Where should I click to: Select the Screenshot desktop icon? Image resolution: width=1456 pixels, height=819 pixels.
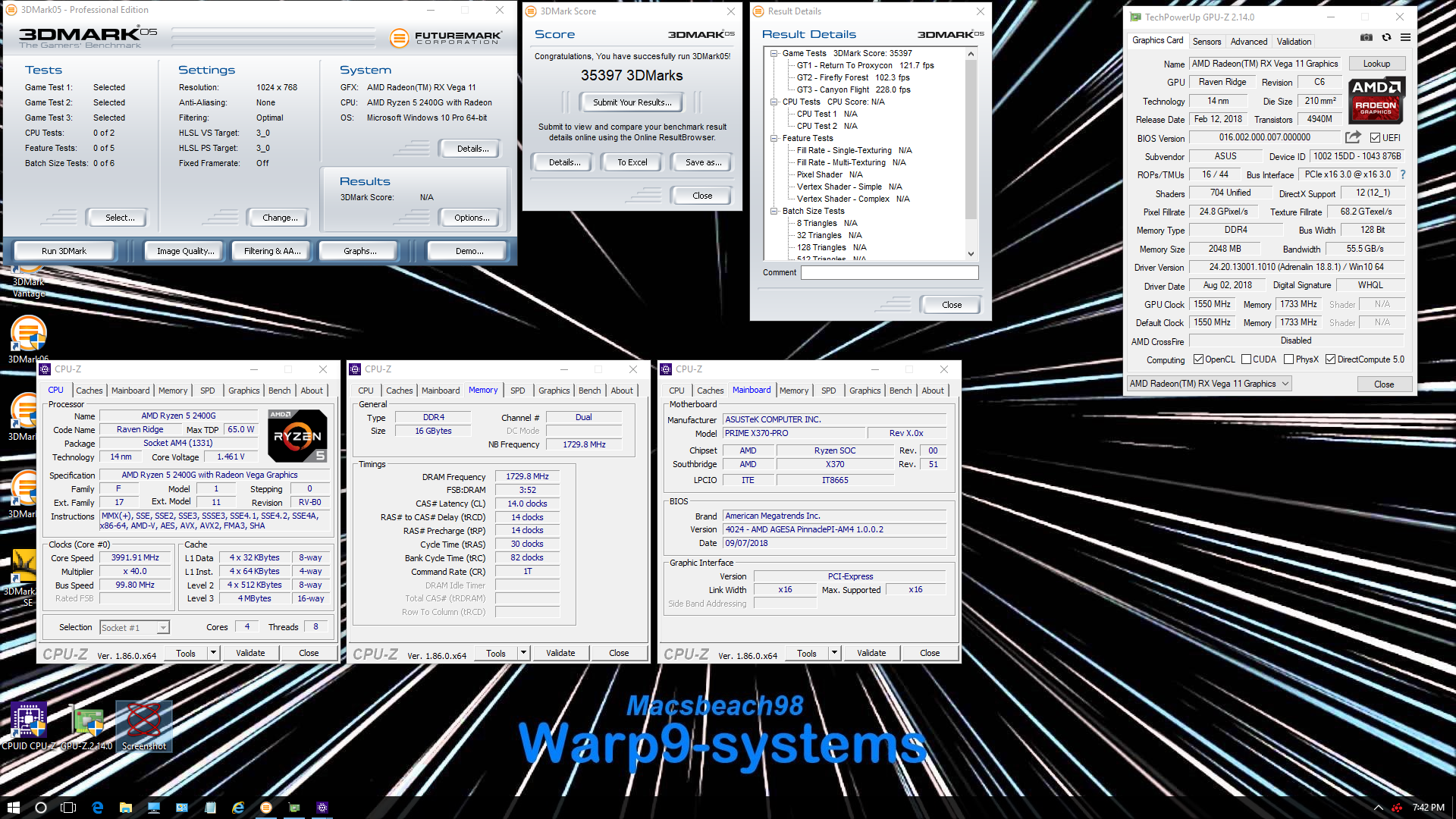pos(144,726)
